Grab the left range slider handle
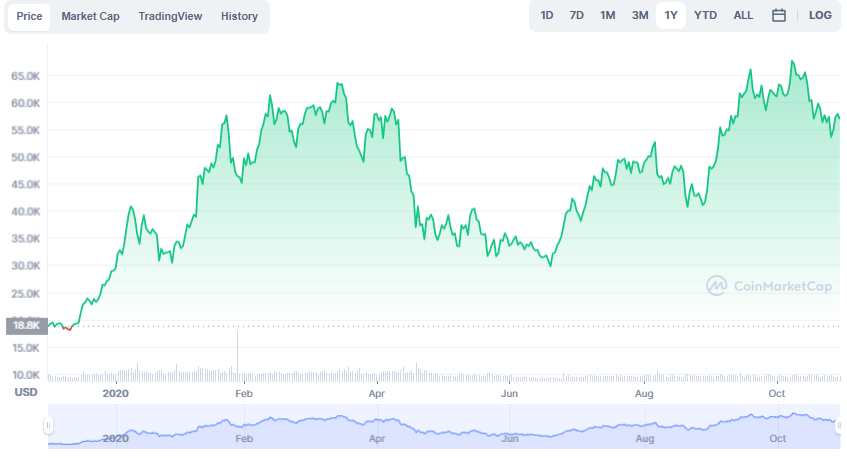Image resolution: width=847 pixels, height=458 pixels. coord(48,426)
